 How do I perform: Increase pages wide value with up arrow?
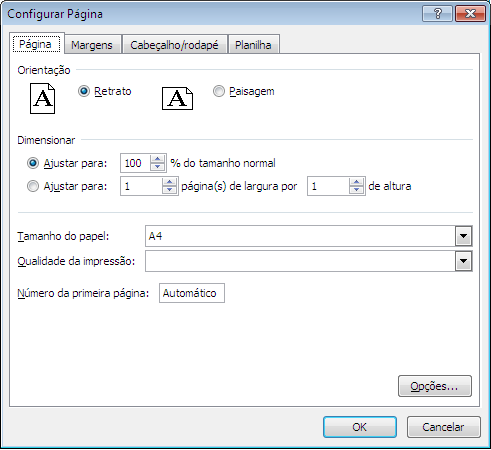click(x=170, y=182)
